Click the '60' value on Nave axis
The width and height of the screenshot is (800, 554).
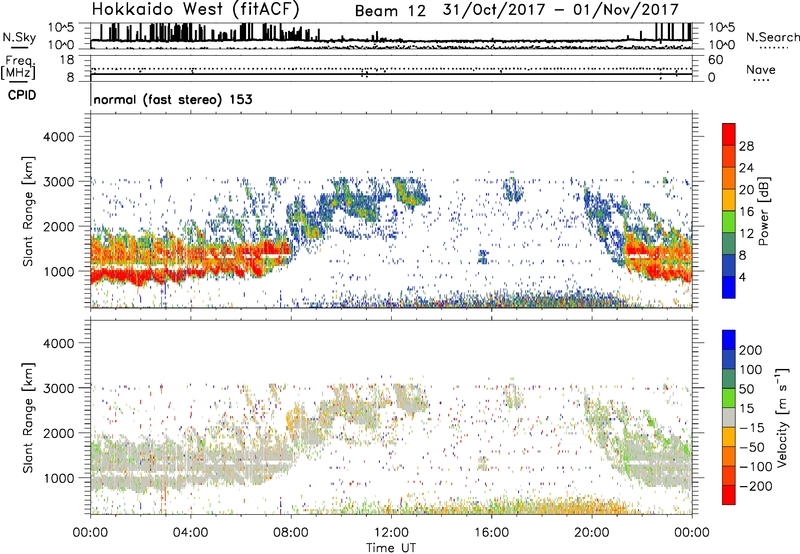click(x=716, y=60)
